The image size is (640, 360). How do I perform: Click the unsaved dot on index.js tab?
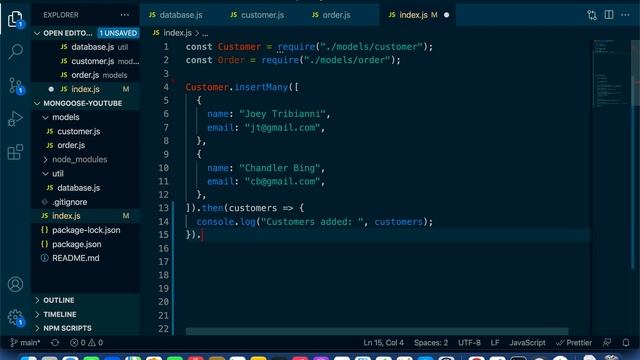tap(446, 15)
